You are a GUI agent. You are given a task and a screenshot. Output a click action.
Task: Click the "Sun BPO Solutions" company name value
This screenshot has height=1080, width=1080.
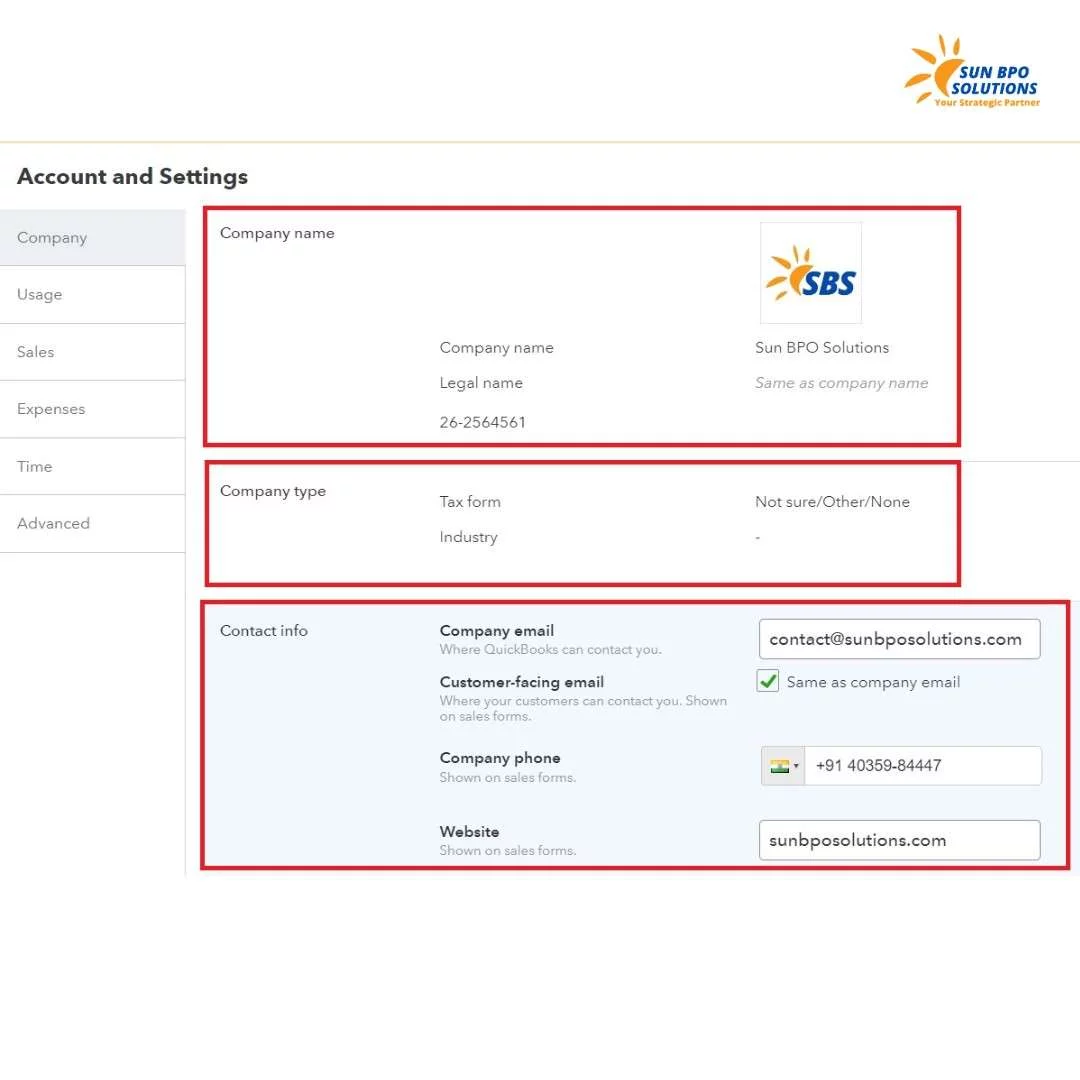click(x=822, y=348)
